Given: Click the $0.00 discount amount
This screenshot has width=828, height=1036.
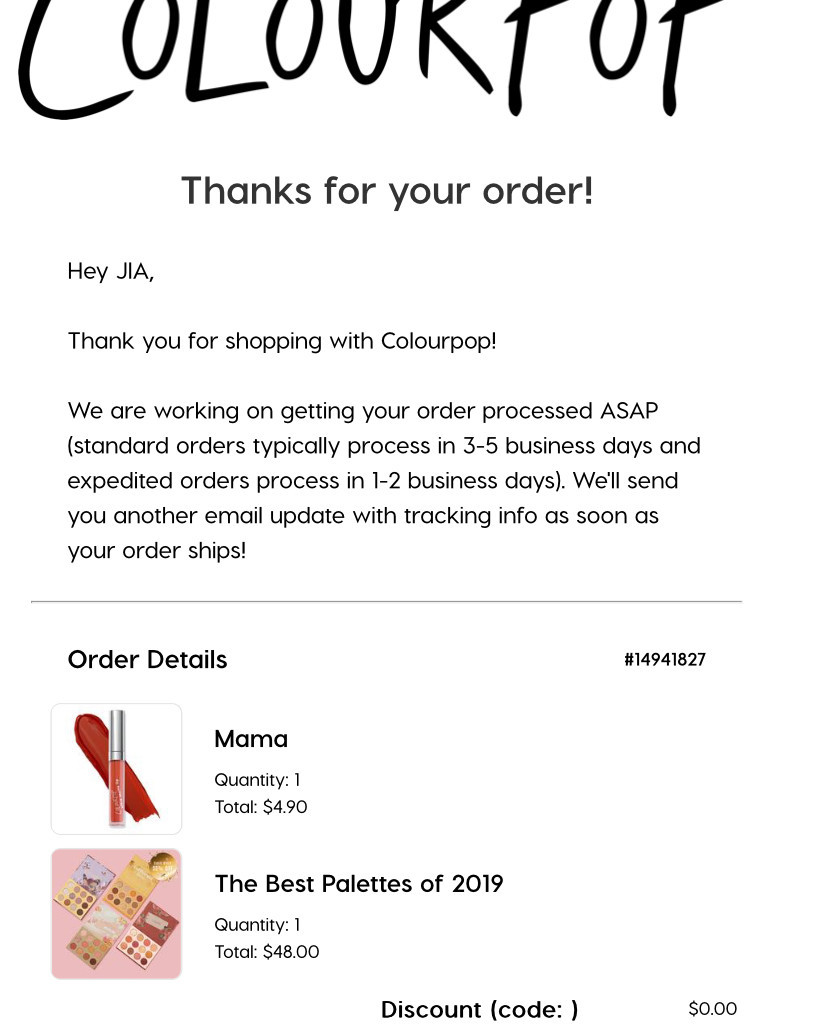Looking at the screenshot, I should (712, 1009).
